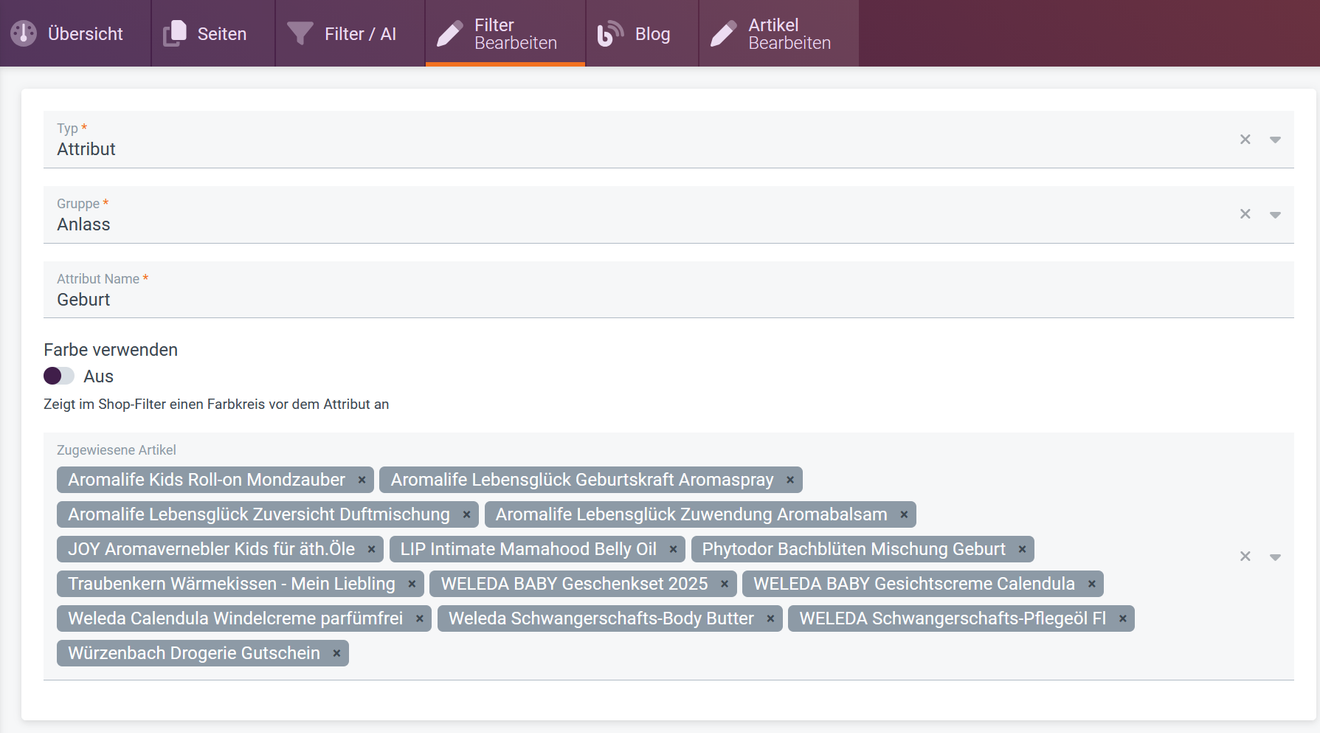This screenshot has height=733, width=1320.
Task: Select the Filter Bearbeiten tab
Action: click(x=505, y=33)
